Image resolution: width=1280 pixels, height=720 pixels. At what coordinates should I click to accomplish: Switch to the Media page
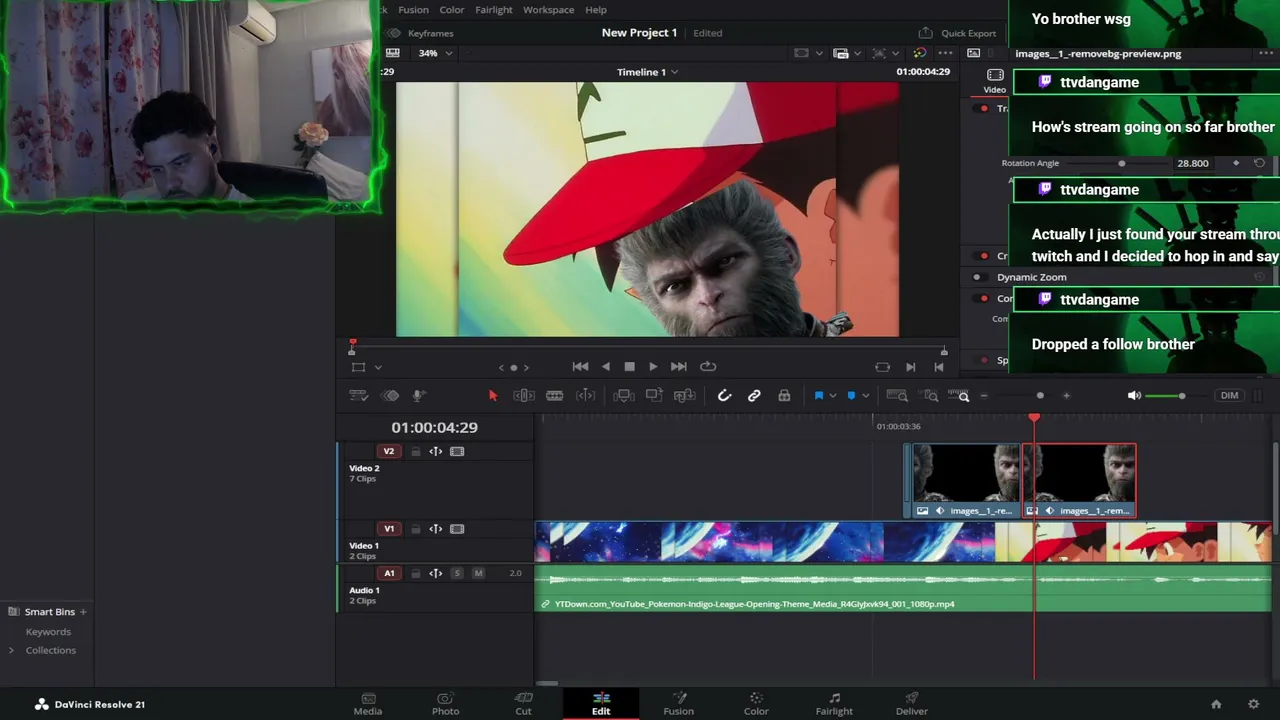pos(368,704)
